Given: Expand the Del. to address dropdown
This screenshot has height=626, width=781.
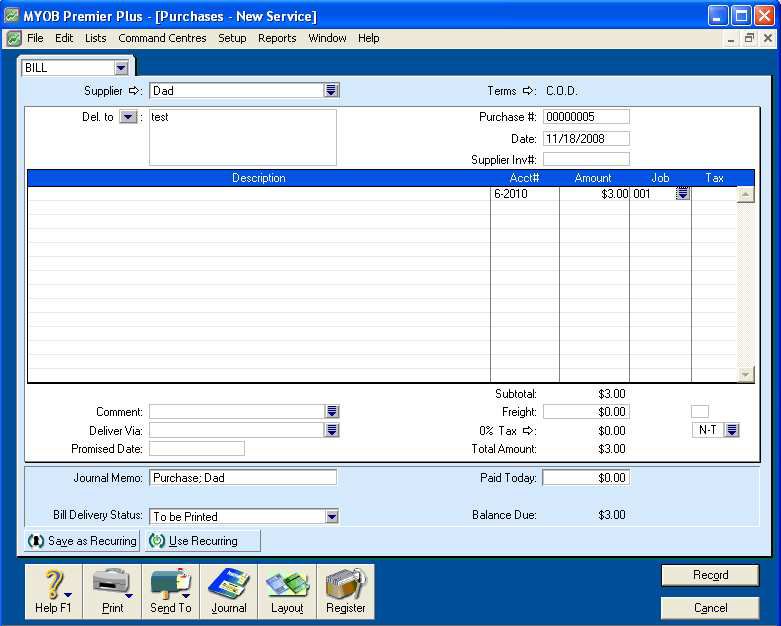Looking at the screenshot, I should 128,117.
